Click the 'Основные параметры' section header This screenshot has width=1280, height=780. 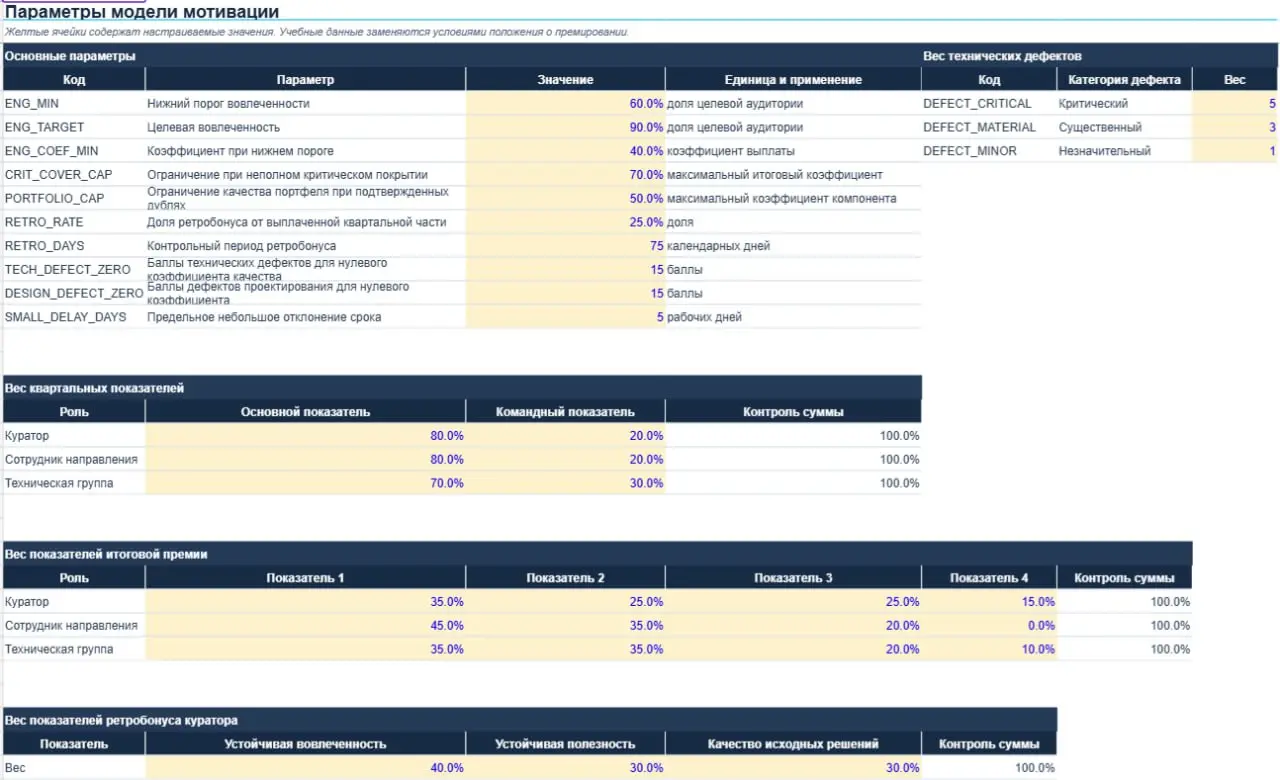pyautogui.click(x=70, y=57)
